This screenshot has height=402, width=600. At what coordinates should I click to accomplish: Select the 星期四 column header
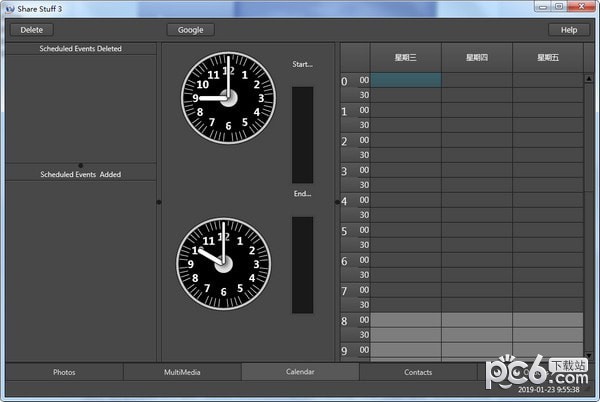(x=476, y=57)
